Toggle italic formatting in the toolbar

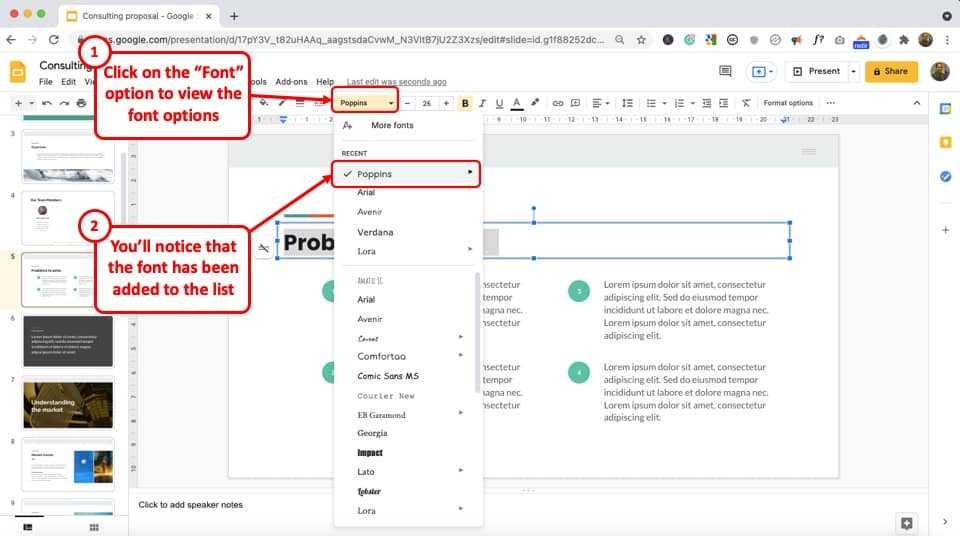pos(482,103)
